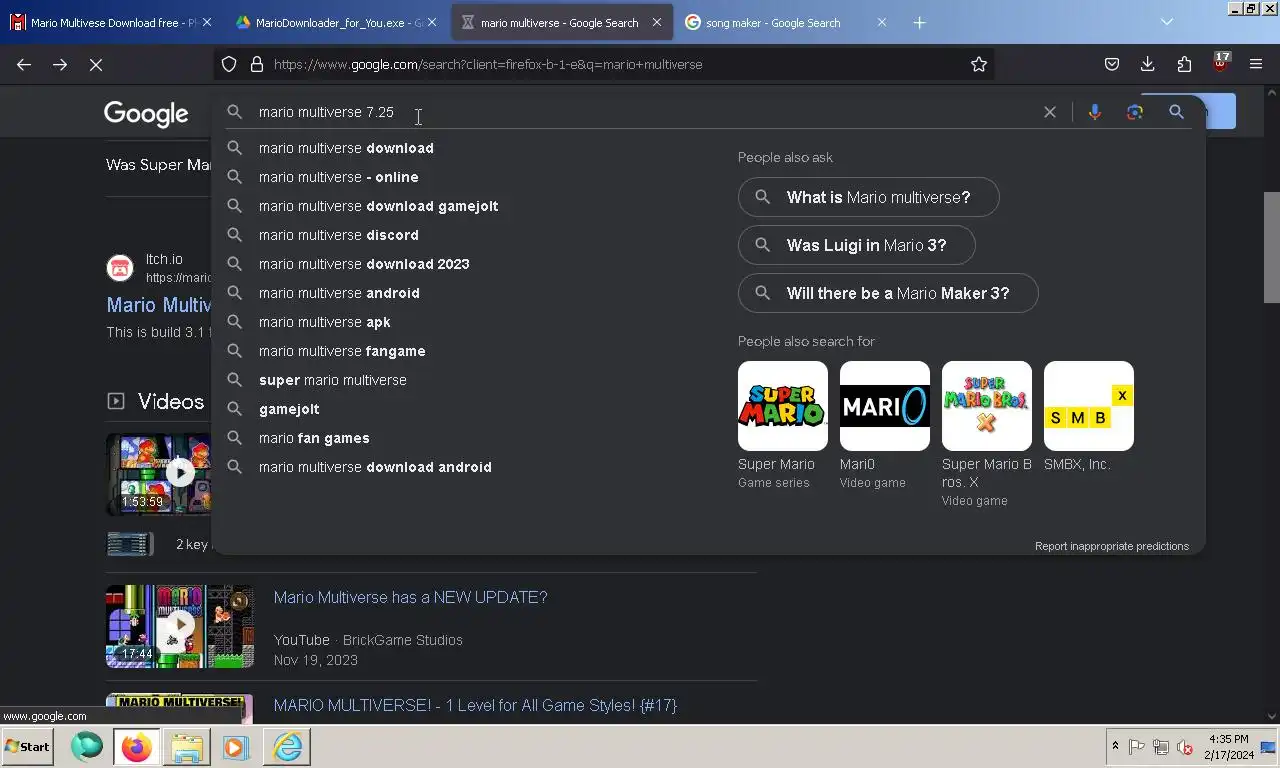Select mario multiverse Google Search tab
This screenshot has width=1280, height=768.
point(559,22)
